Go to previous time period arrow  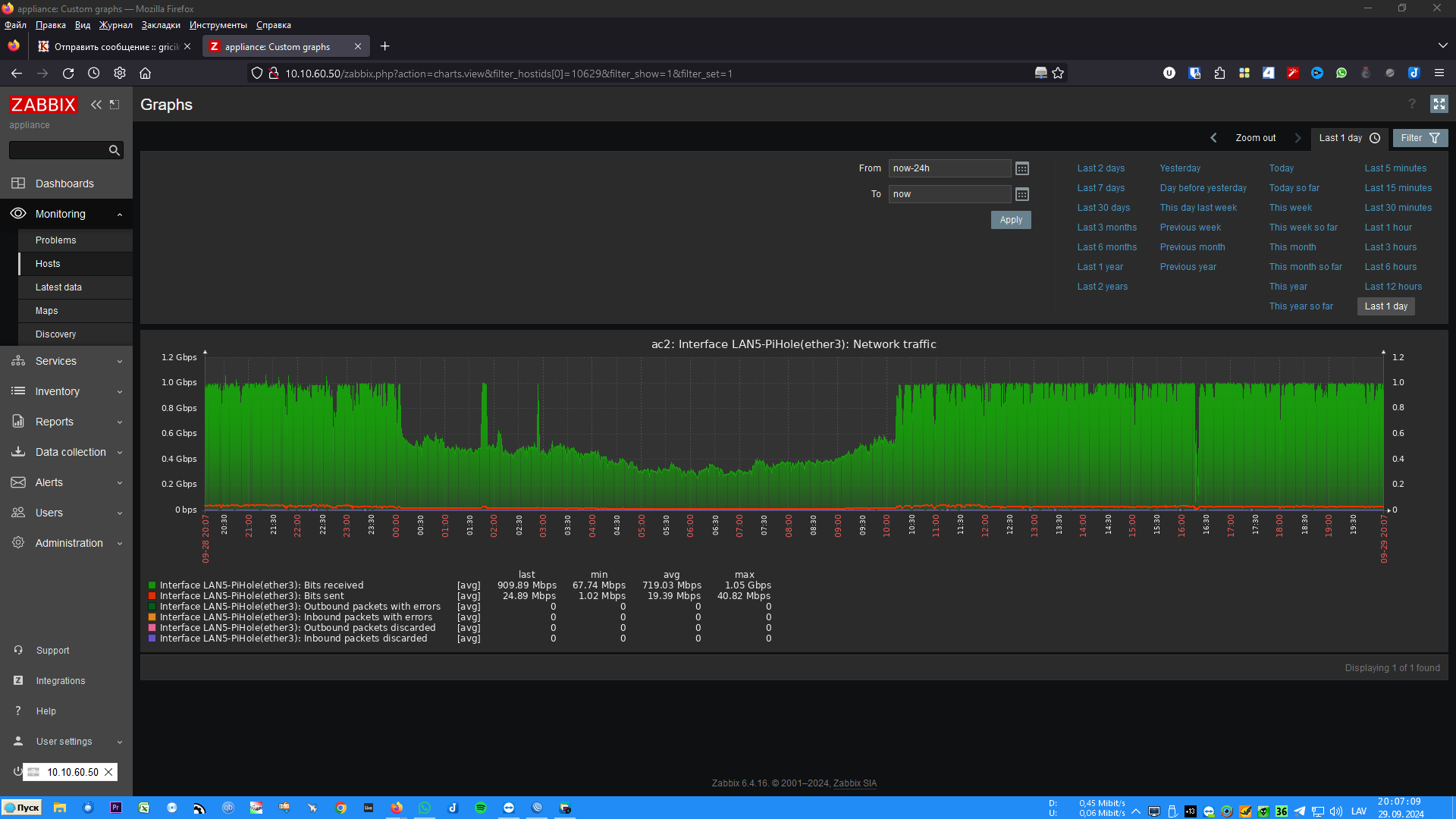(1213, 138)
